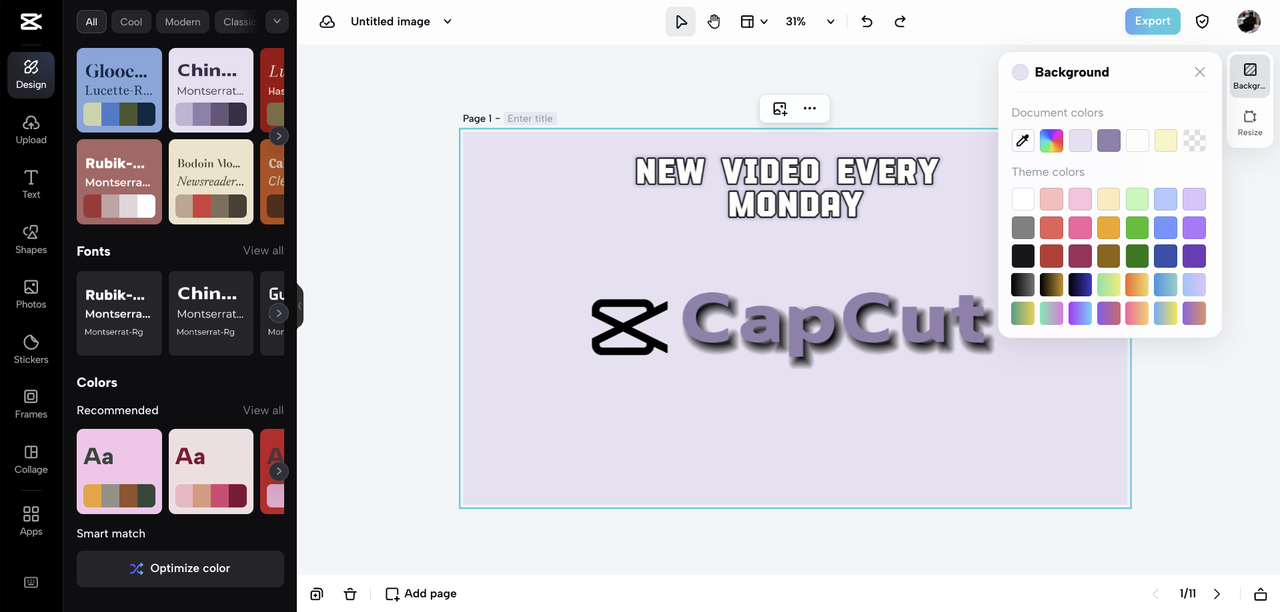
Task: Select the Cool style filter tab
Action: [131, 21]
